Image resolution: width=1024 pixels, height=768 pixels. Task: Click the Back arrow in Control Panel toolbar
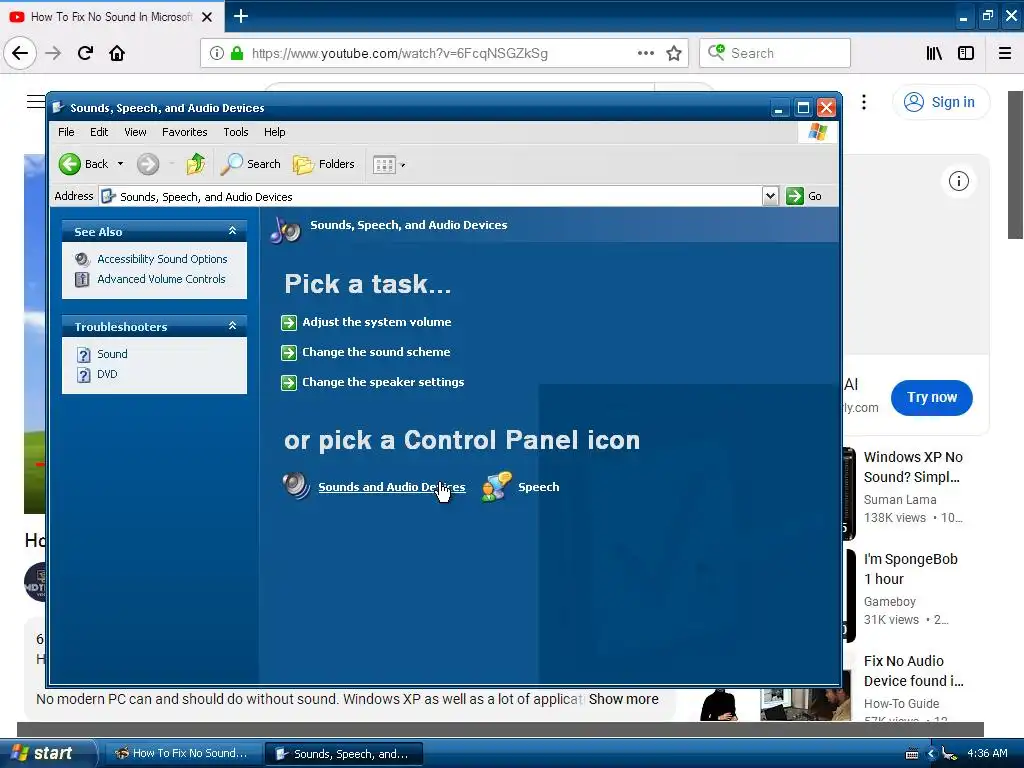tap(70, 164)
